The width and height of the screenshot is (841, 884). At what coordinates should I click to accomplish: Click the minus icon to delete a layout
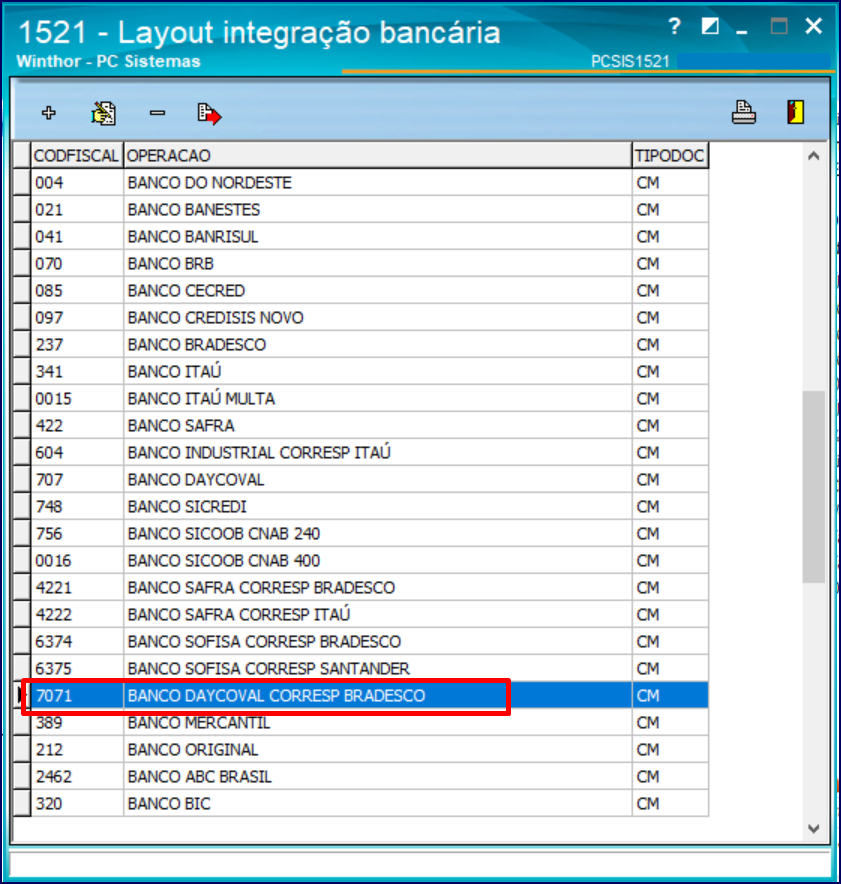point(157,113)
